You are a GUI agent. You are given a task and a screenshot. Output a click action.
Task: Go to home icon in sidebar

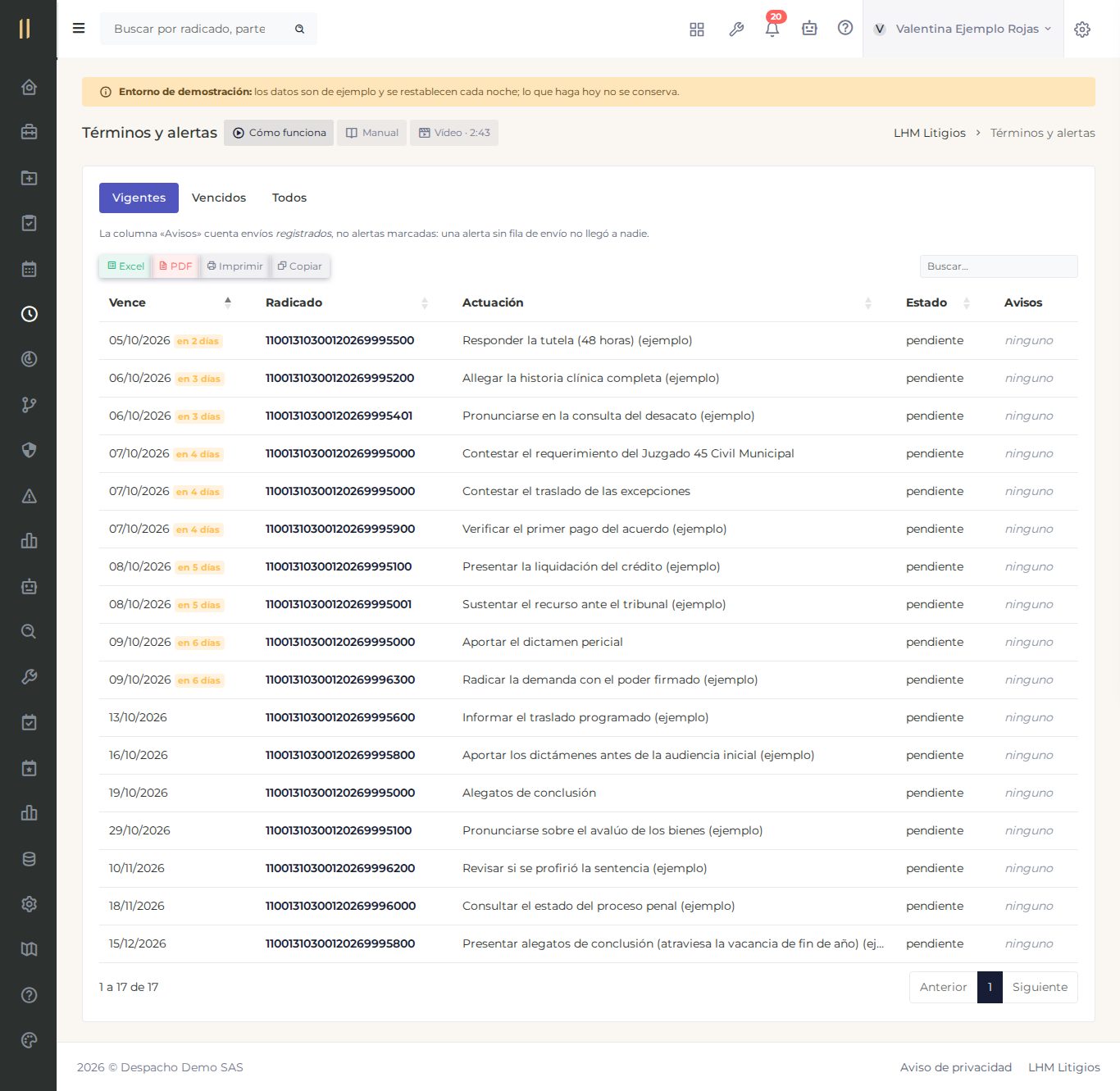tap(29, 87)
